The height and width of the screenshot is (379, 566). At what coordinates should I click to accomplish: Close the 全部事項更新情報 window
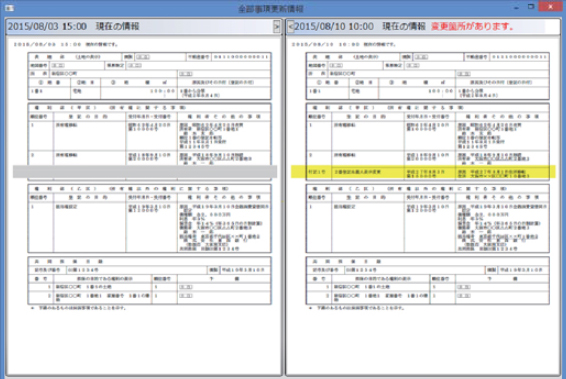550,6
